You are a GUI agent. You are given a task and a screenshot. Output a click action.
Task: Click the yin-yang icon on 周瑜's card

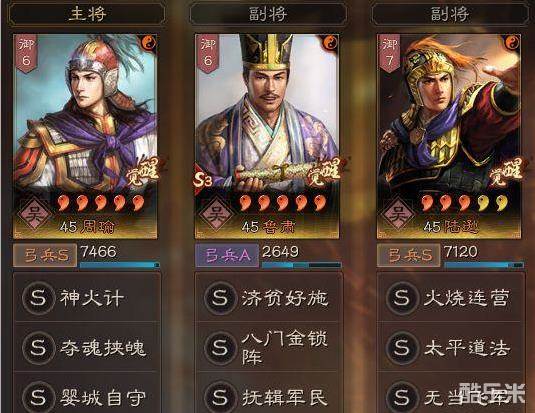point(148,43)
